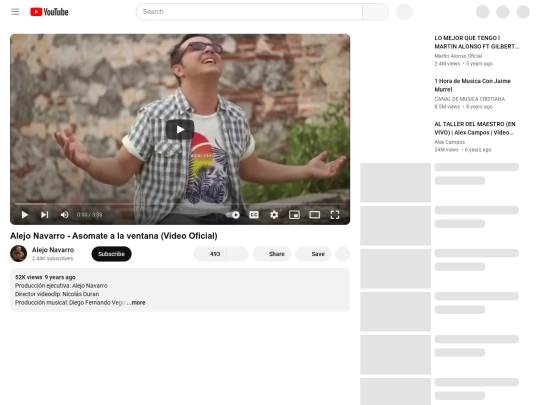Mute the video volume
540x405 pixels.
point(64,215)
